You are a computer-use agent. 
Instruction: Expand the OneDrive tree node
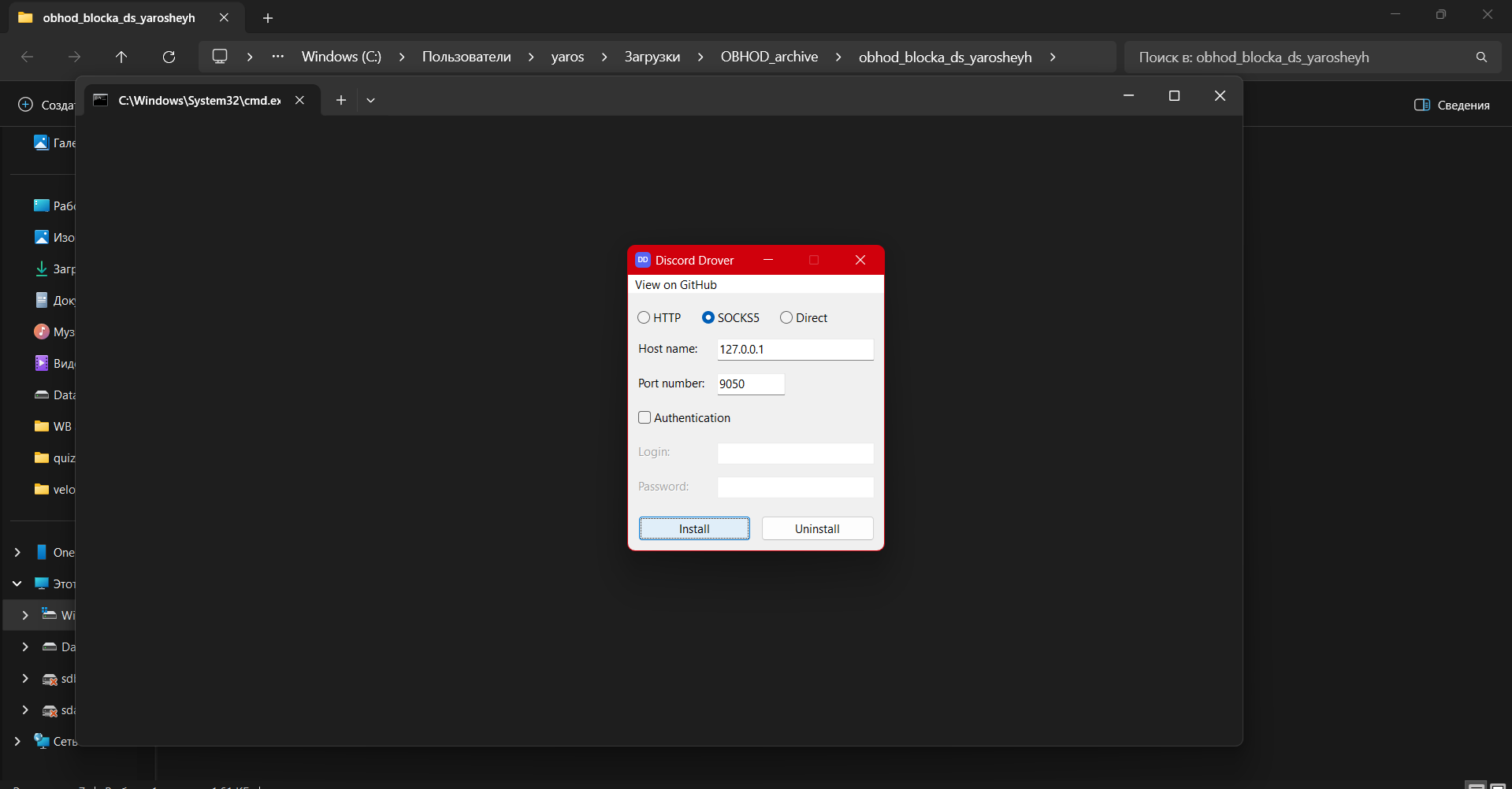point(17,552)
